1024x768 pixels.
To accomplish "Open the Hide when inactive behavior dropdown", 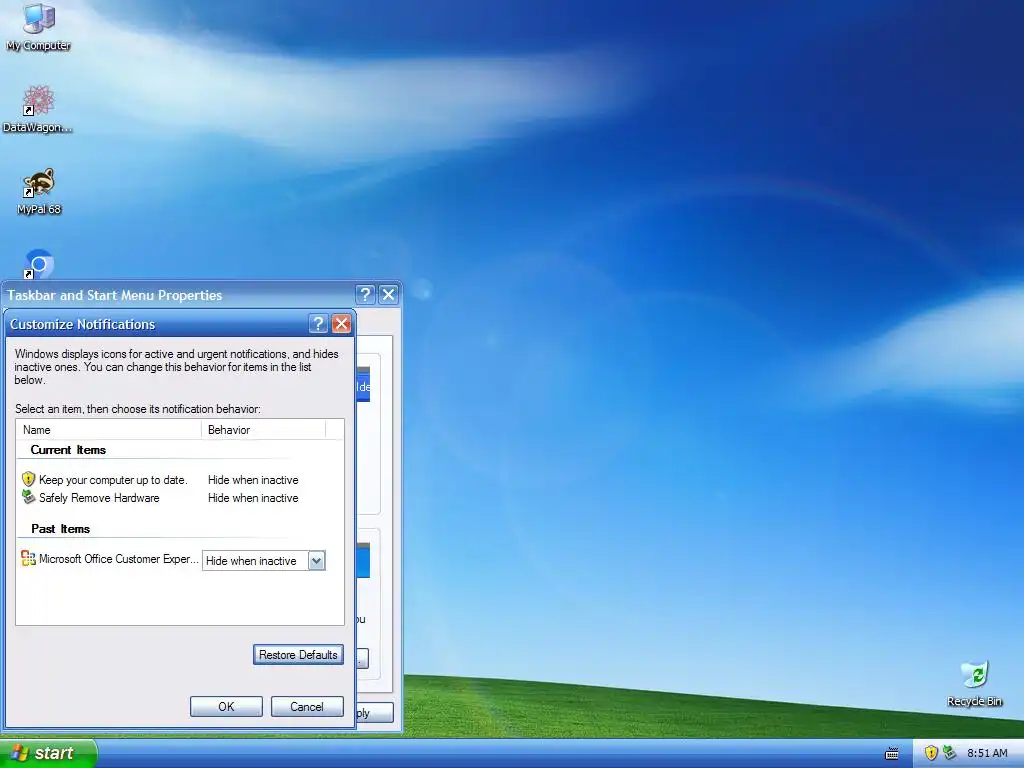I will click(x=316, y=561).
